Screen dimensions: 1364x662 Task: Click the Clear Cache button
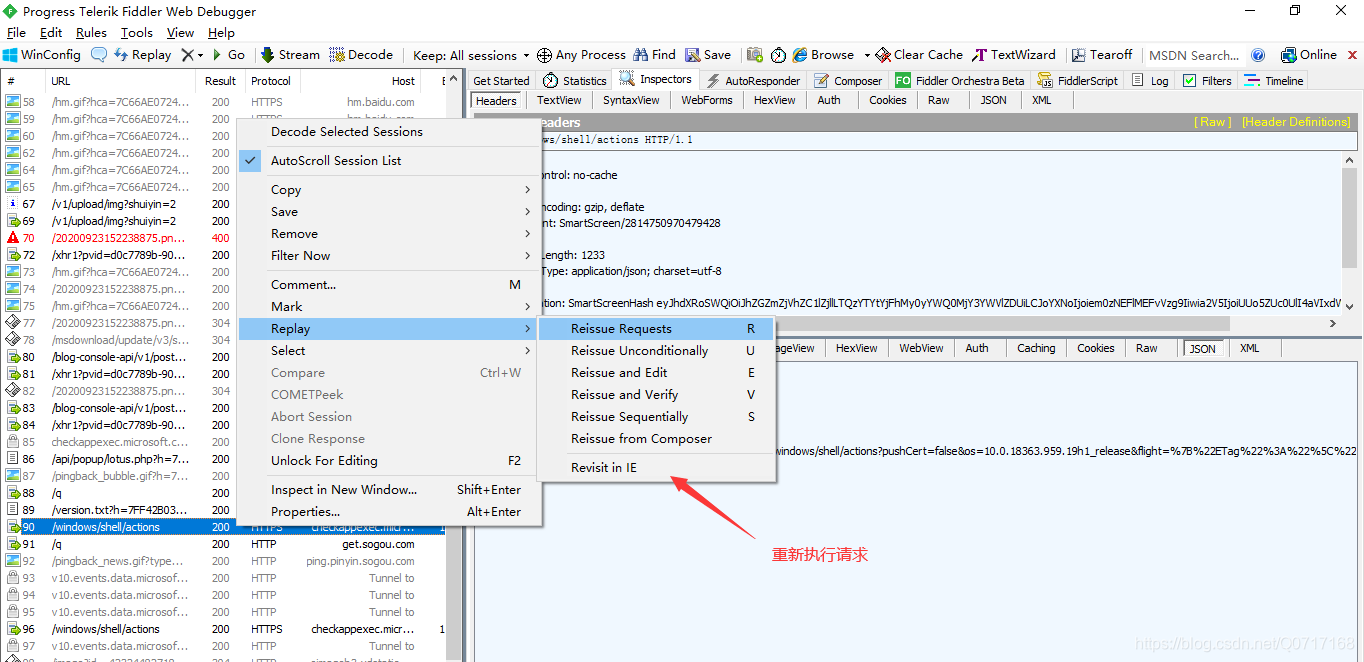pyautogui.click(x=919, y=55)
